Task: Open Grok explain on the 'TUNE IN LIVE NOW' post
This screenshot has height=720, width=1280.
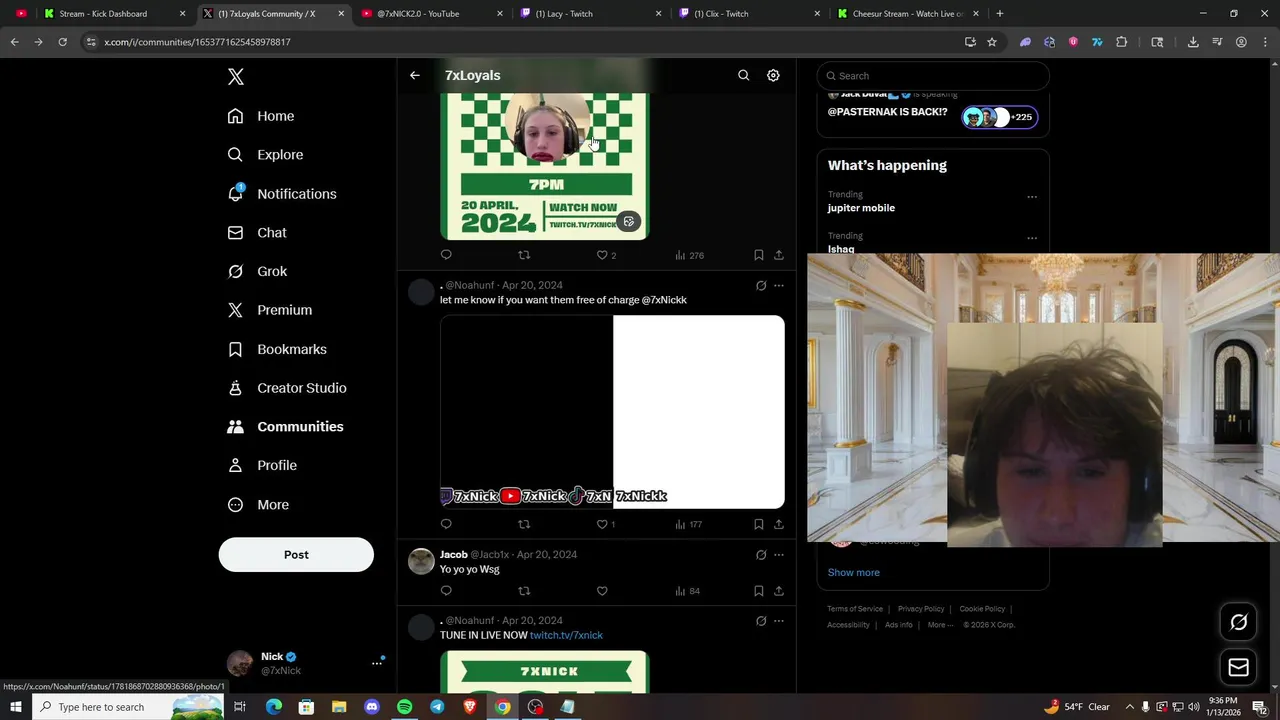Action: (761, 621)
